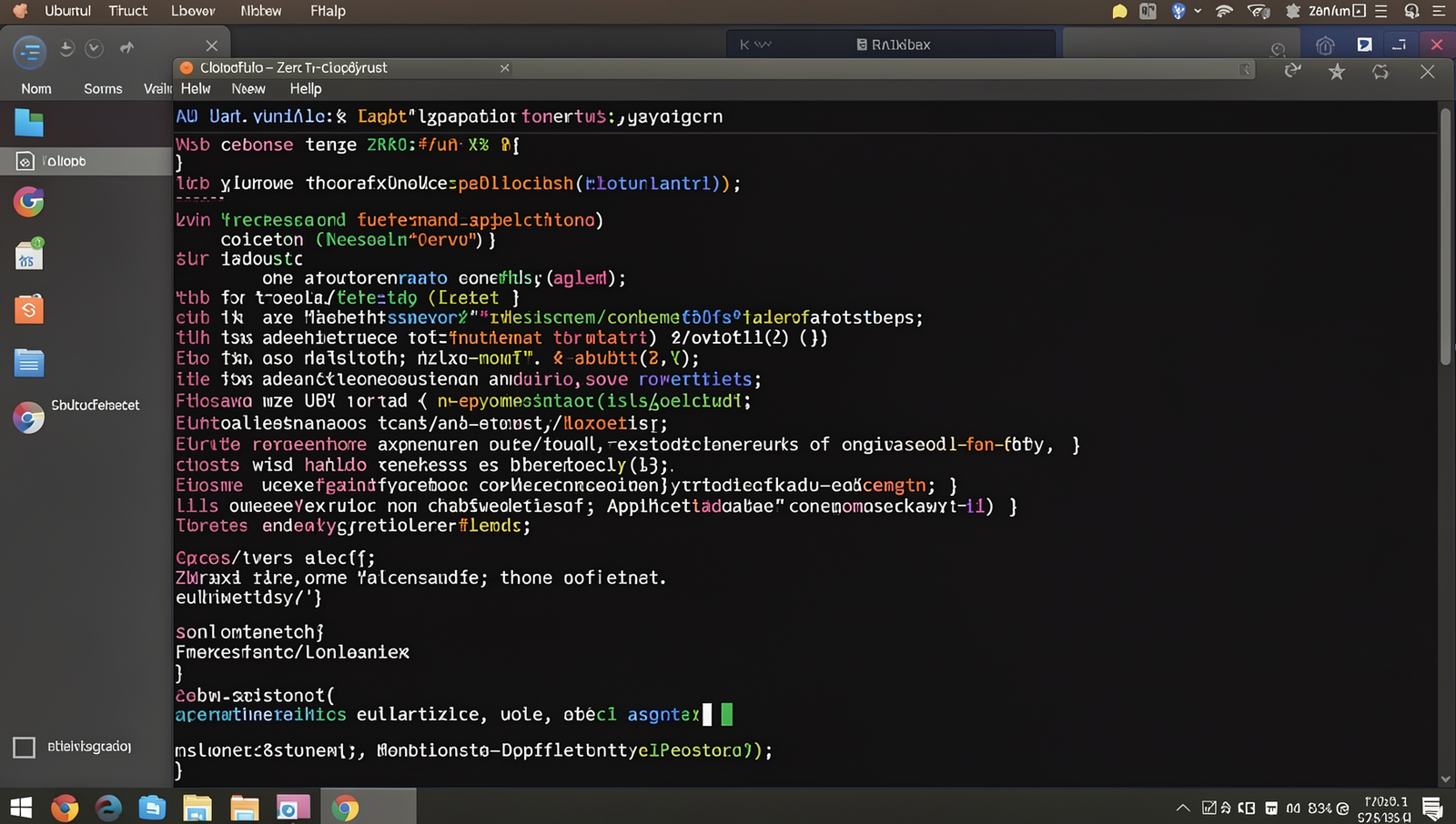Click the word 'sonlomtenetch}' in terminal

249,631
